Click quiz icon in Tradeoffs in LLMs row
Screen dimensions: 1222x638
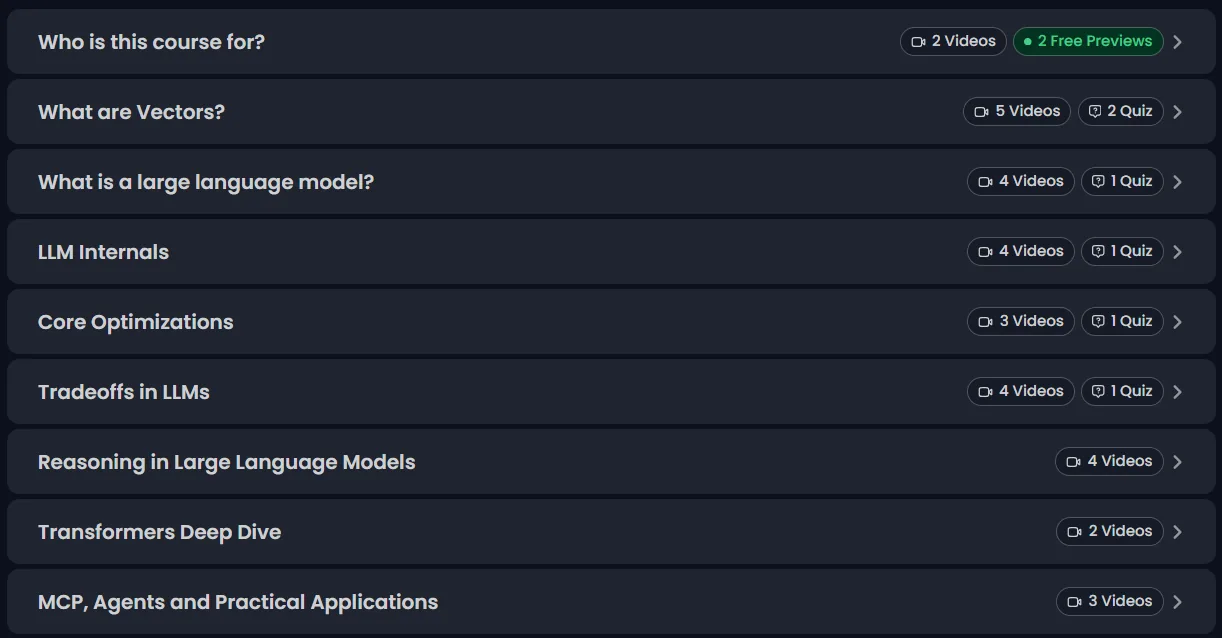click(x=1098, y=392)
